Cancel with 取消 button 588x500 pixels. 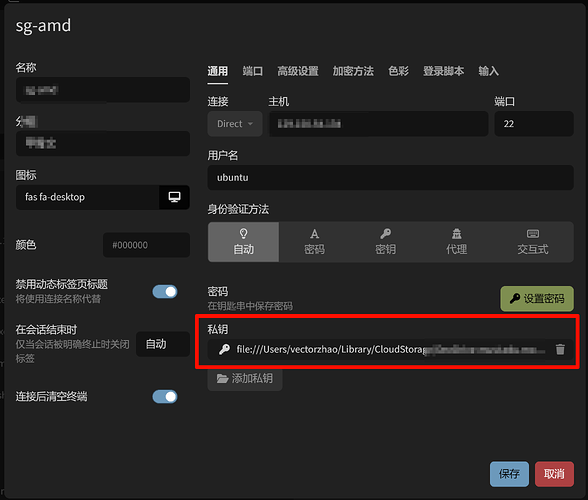[x=554, y=474]
